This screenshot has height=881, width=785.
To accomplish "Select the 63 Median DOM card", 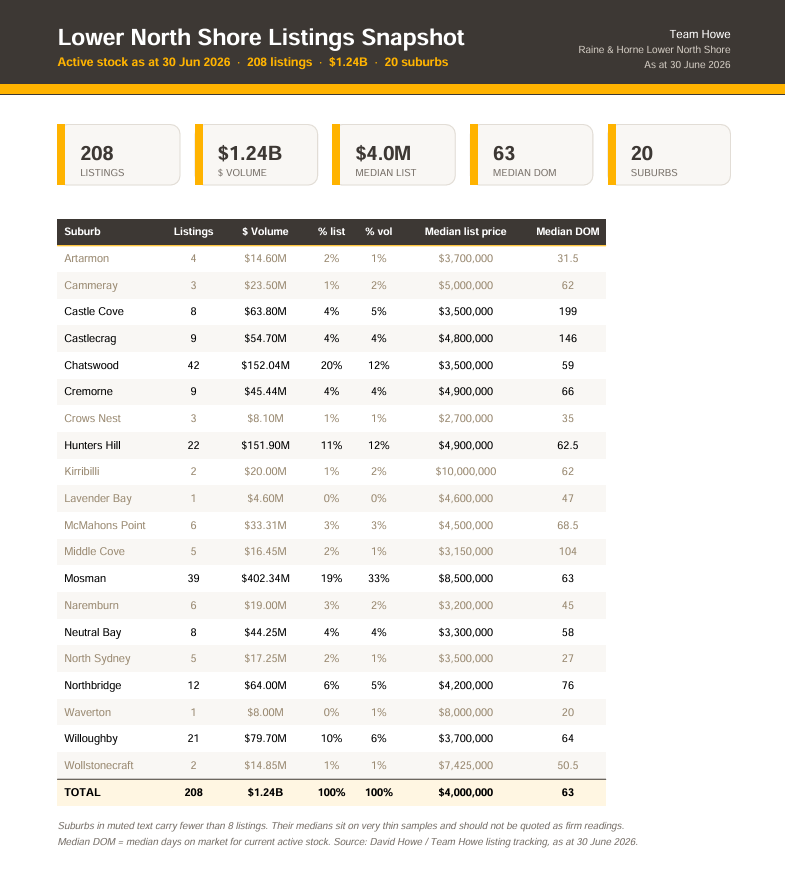I will 532,155.
